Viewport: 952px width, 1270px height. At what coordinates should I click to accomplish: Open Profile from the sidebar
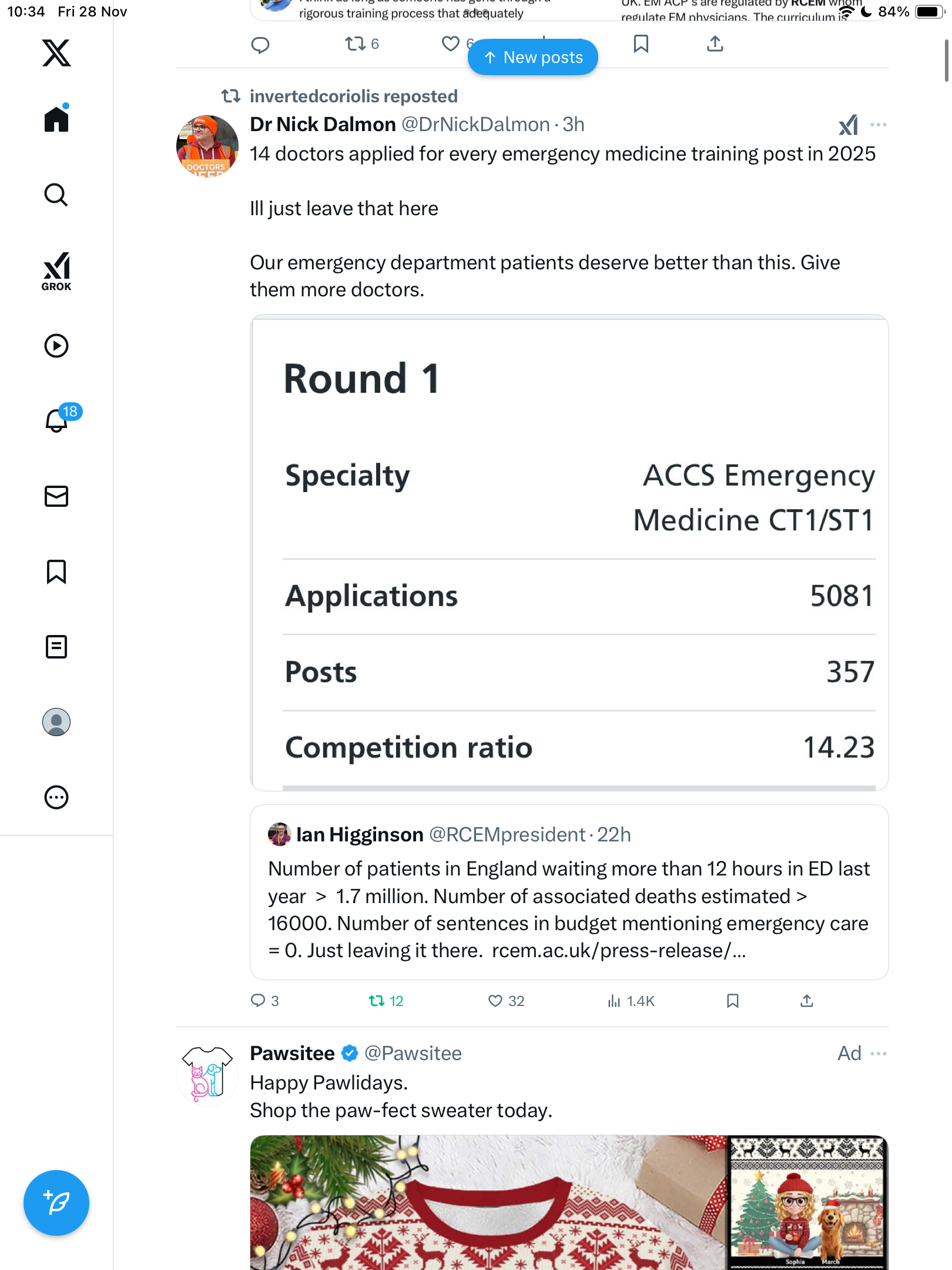[x=56, y=722]
